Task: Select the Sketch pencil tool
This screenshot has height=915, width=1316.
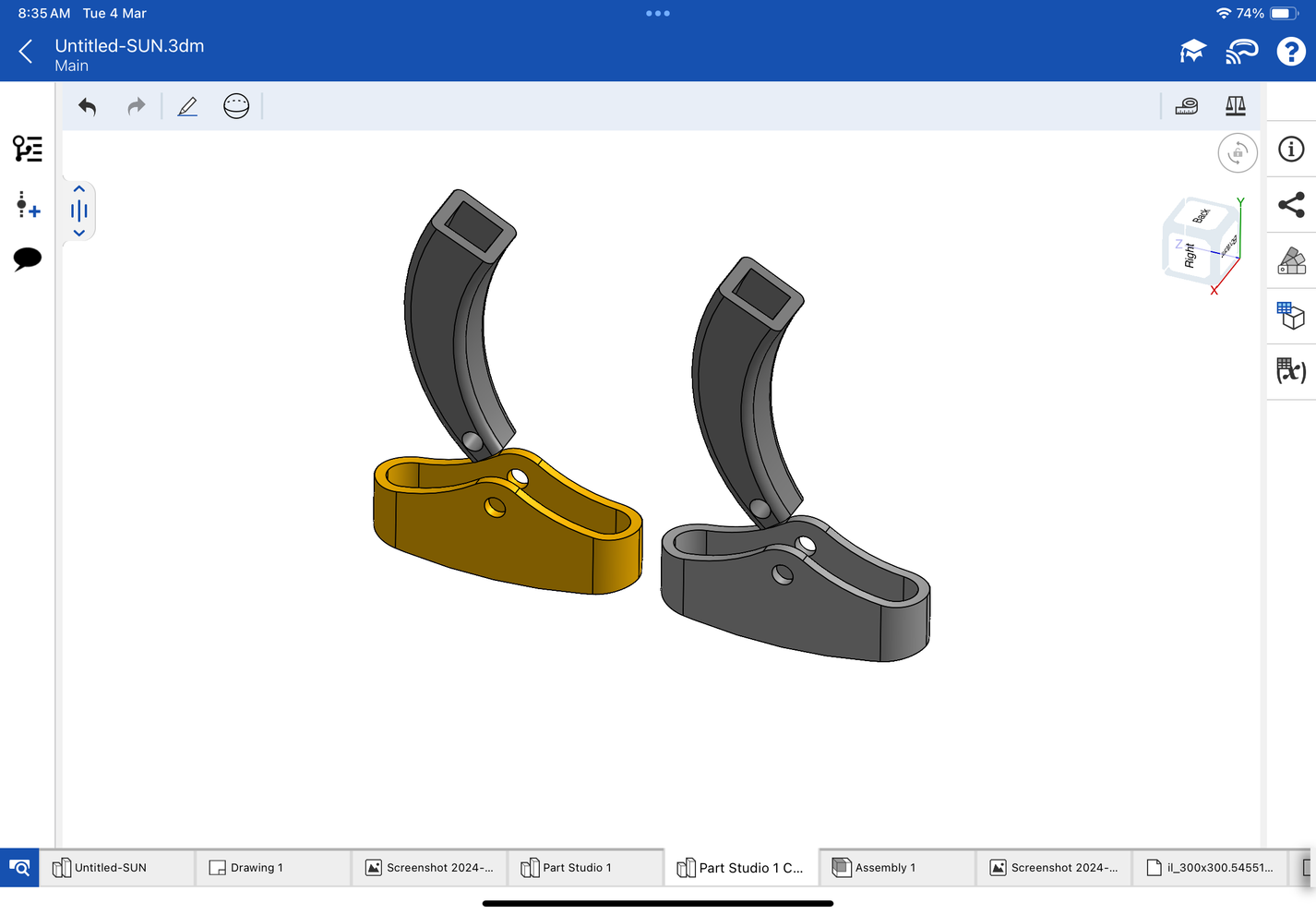Action: (187, 105)
